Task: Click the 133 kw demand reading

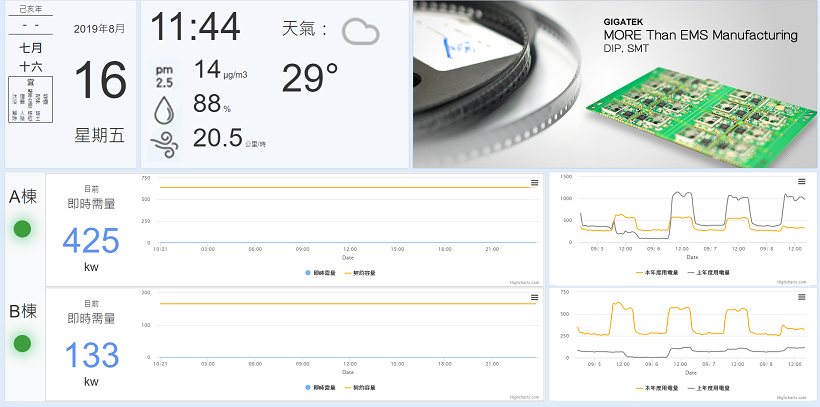Action: pos(91,355)
